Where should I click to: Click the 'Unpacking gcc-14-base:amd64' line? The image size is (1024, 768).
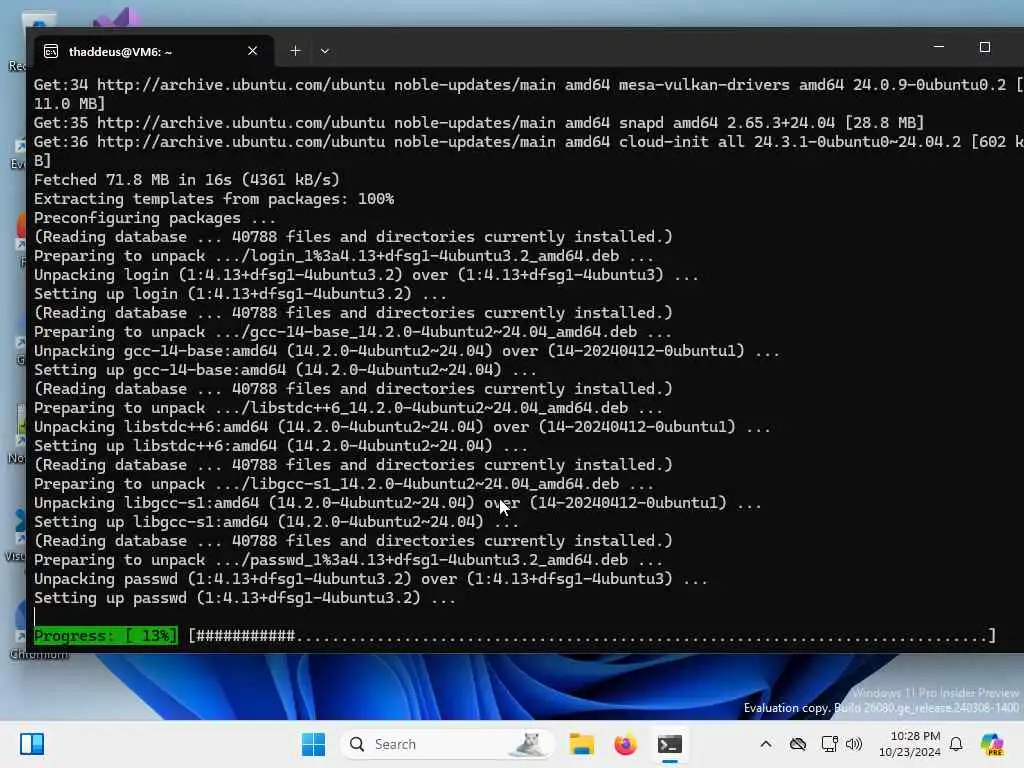(x=406, y=351)
